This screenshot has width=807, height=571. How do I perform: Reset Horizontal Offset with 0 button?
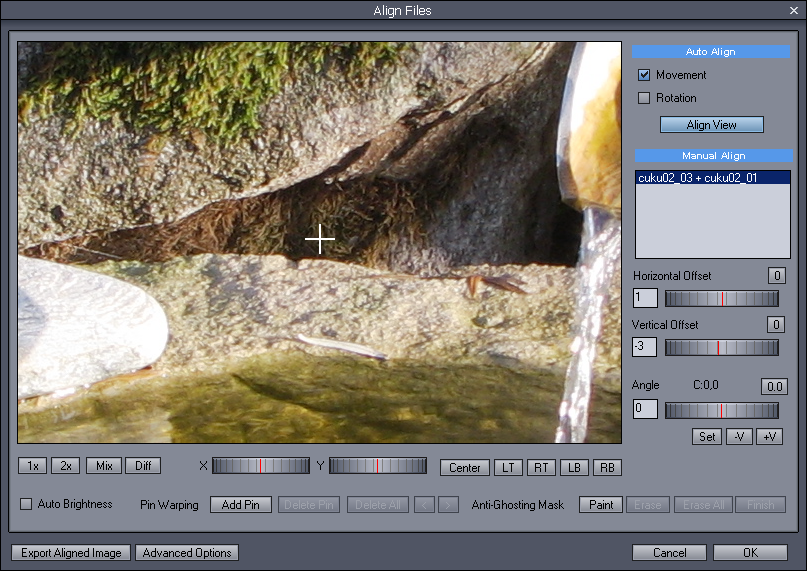[776, 276]
